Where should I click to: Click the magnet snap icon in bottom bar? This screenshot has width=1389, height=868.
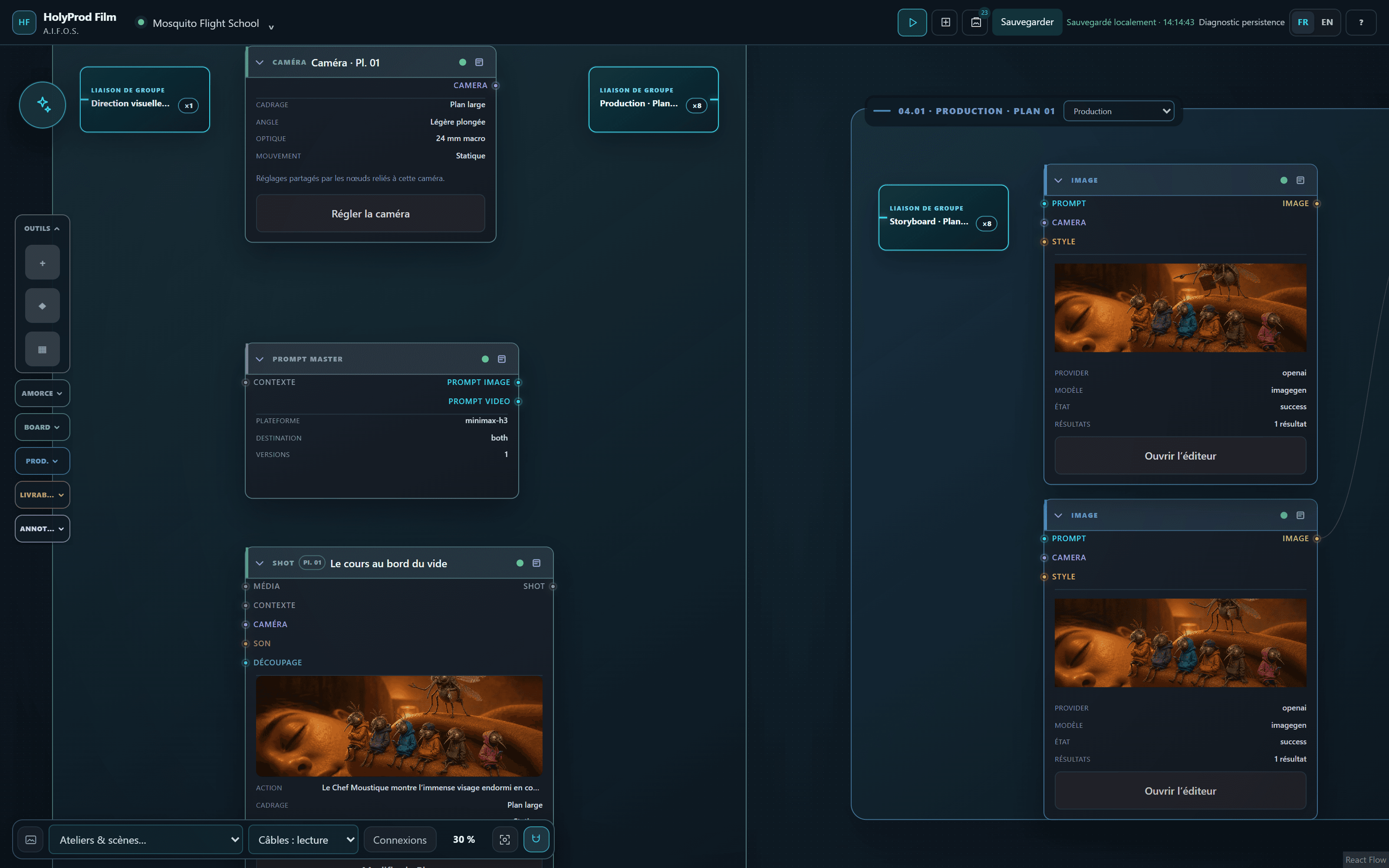tap(536, 839)
